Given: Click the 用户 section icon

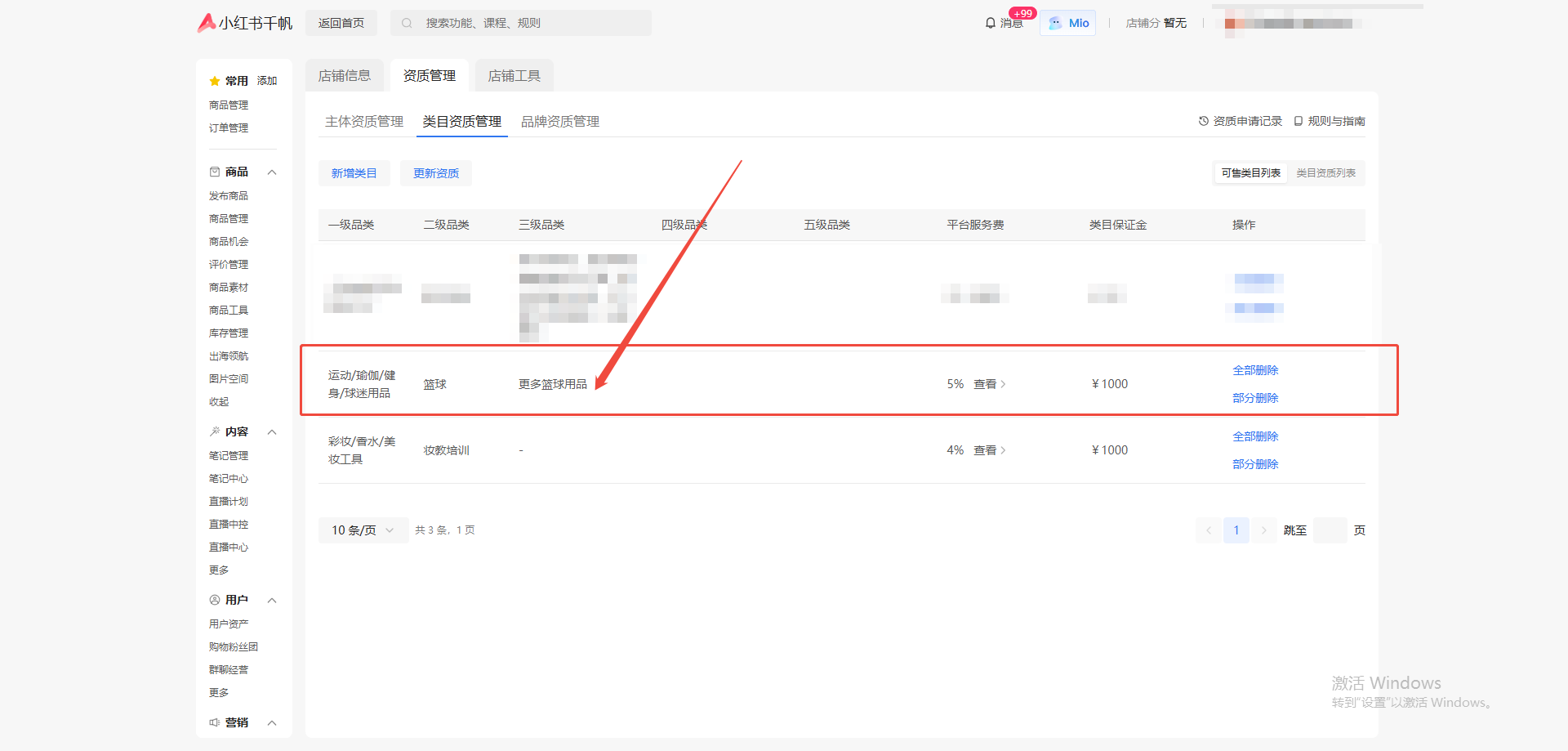Looking at the screenshot, I should pyautogui.click(x=215, y=600).
